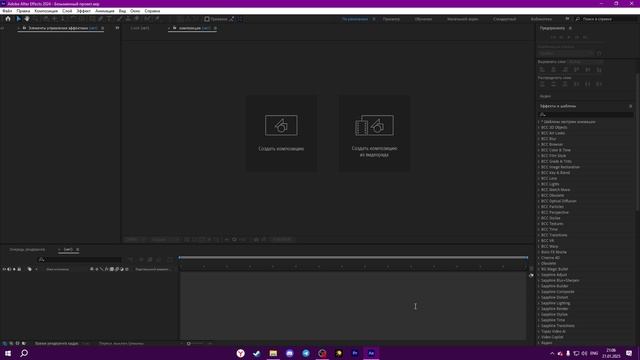Open the Анимация menu

[105, 11]
